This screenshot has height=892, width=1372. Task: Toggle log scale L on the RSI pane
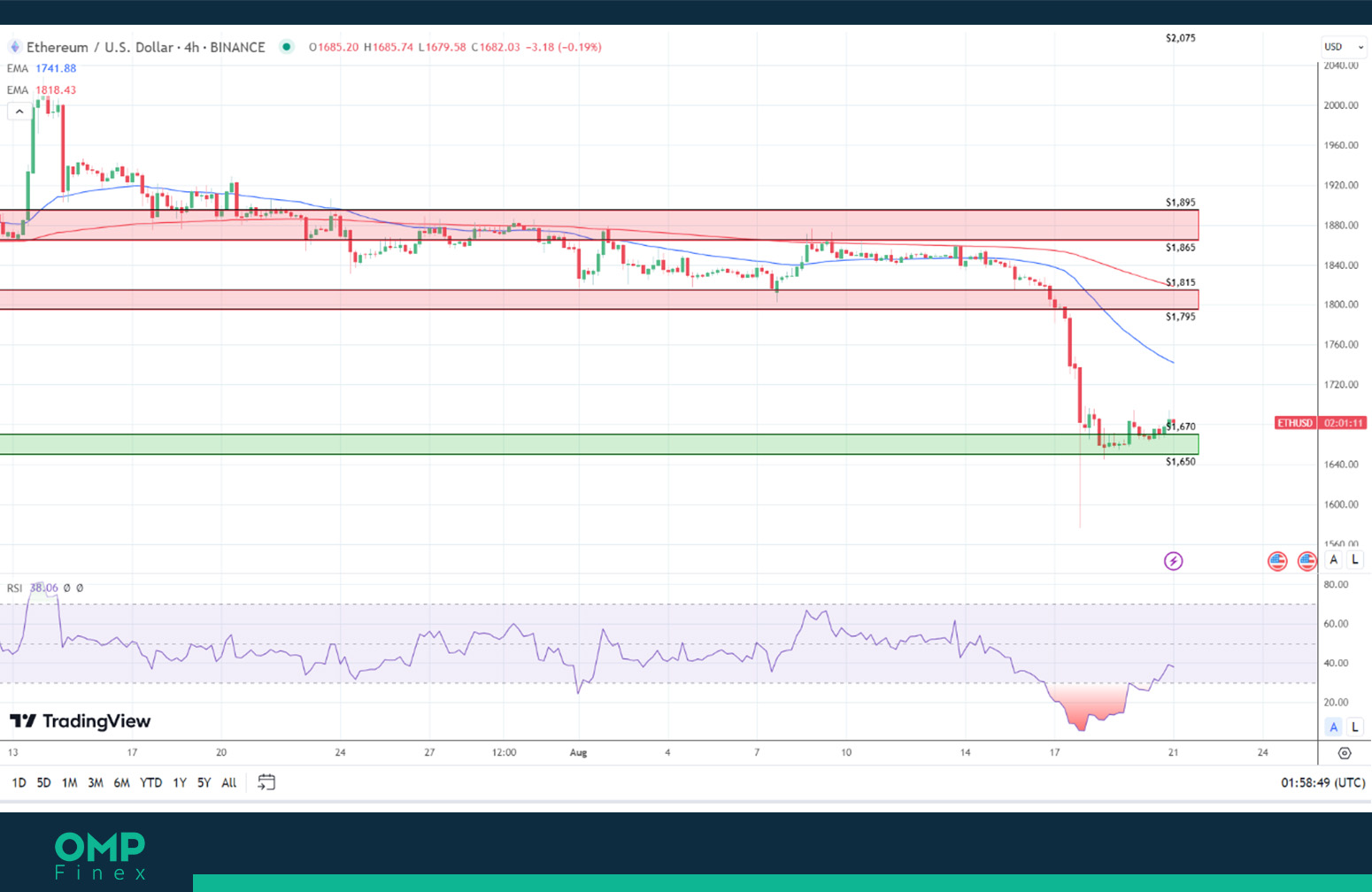pos(1354,727)
